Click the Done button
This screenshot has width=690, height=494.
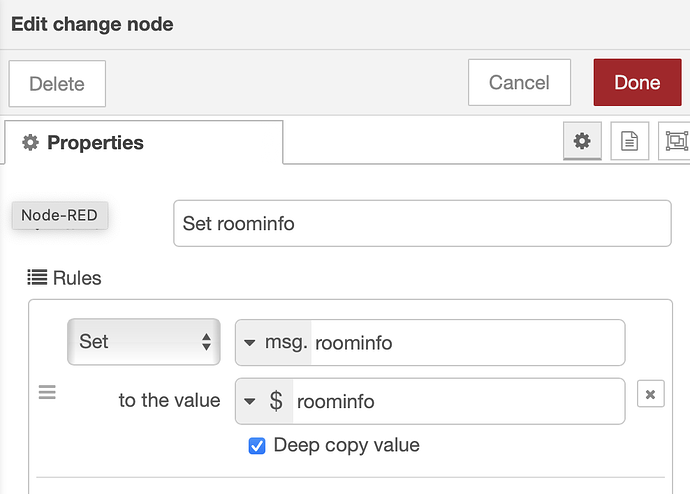[637, 82]
